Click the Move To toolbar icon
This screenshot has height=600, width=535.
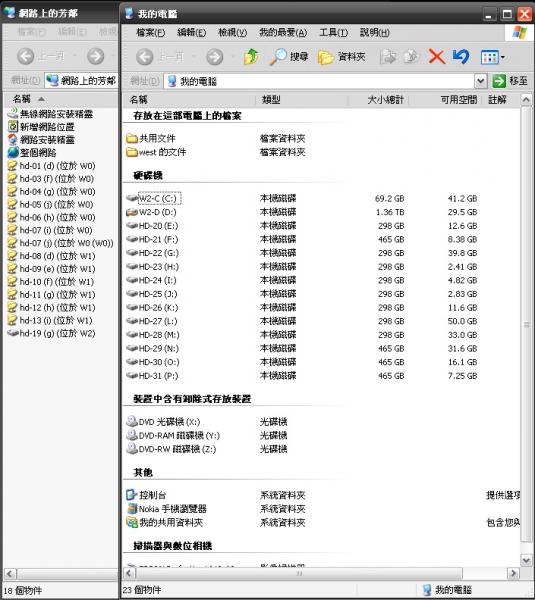tap(388, 57)
